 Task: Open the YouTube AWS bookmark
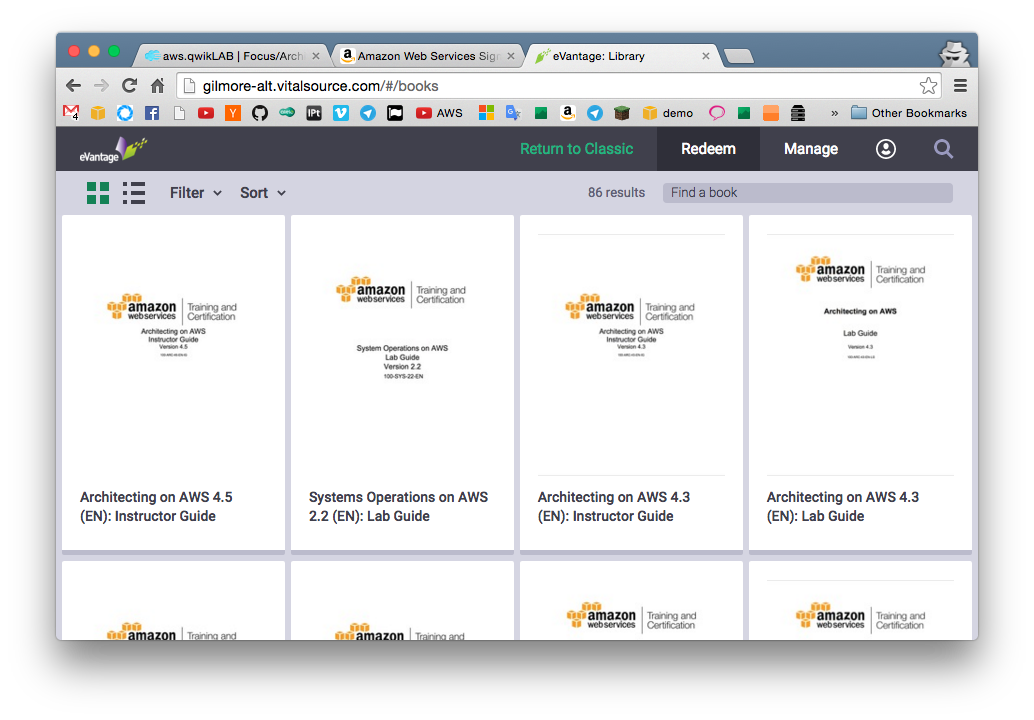pyautogui.click(x=439, y=113)
